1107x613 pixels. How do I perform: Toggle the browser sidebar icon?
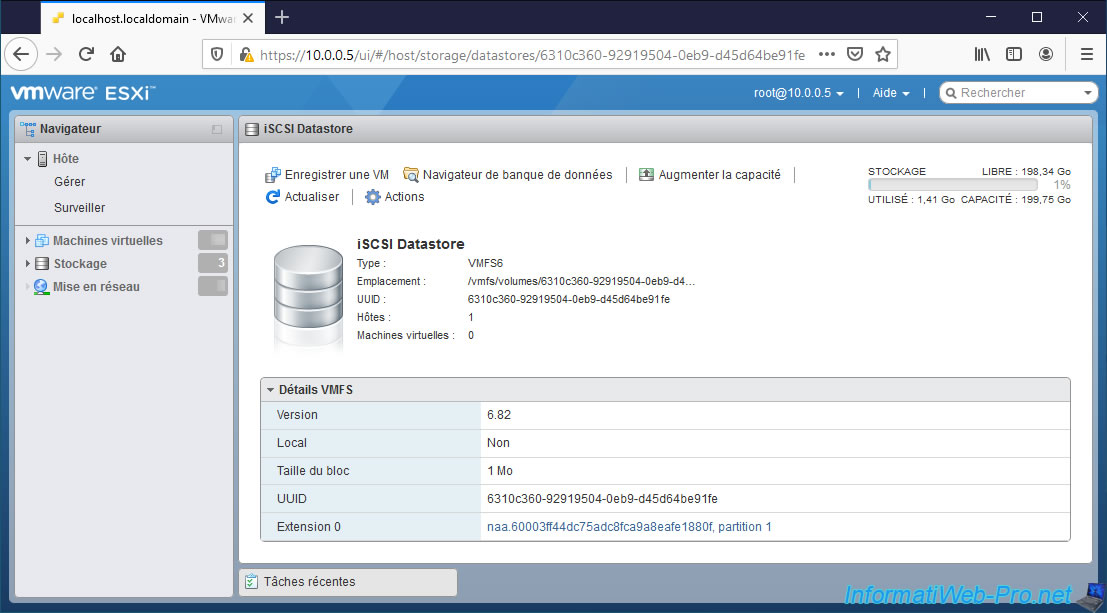click(x=1014, y=54)
